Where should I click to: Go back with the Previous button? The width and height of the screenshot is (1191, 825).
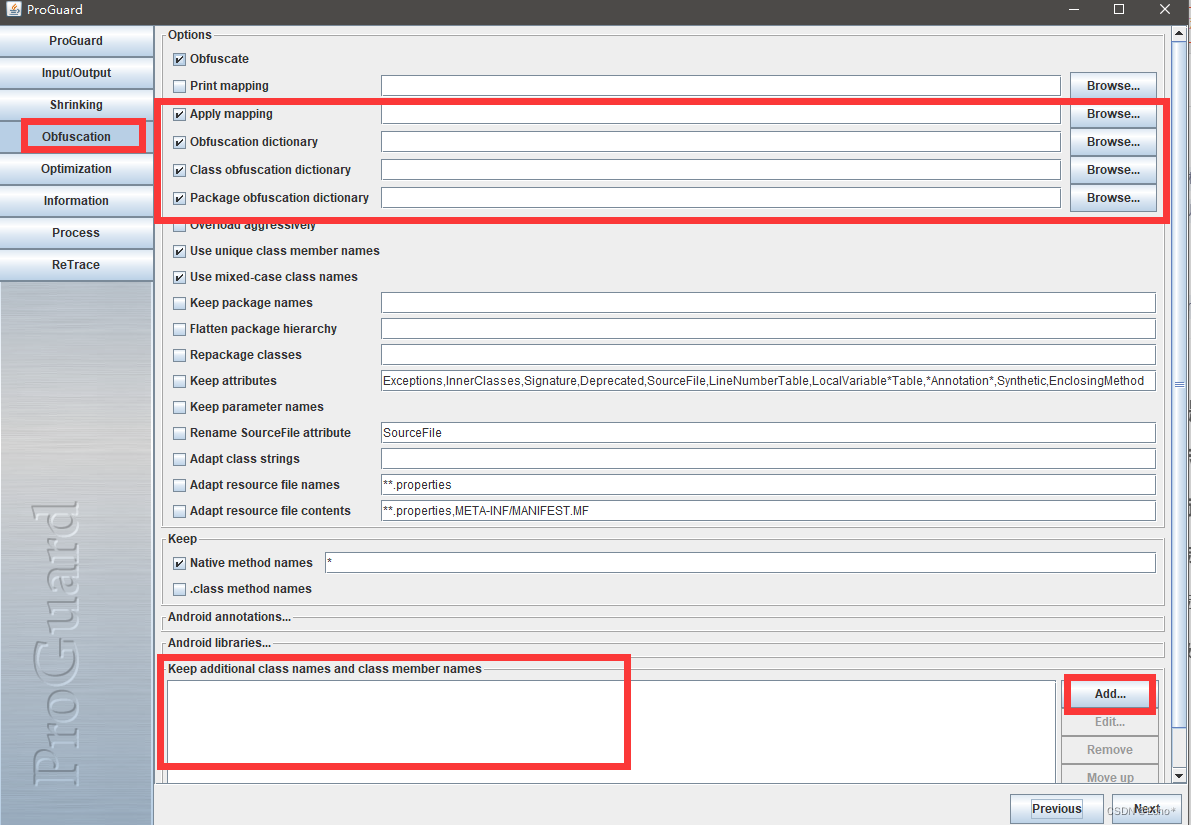1057,809
